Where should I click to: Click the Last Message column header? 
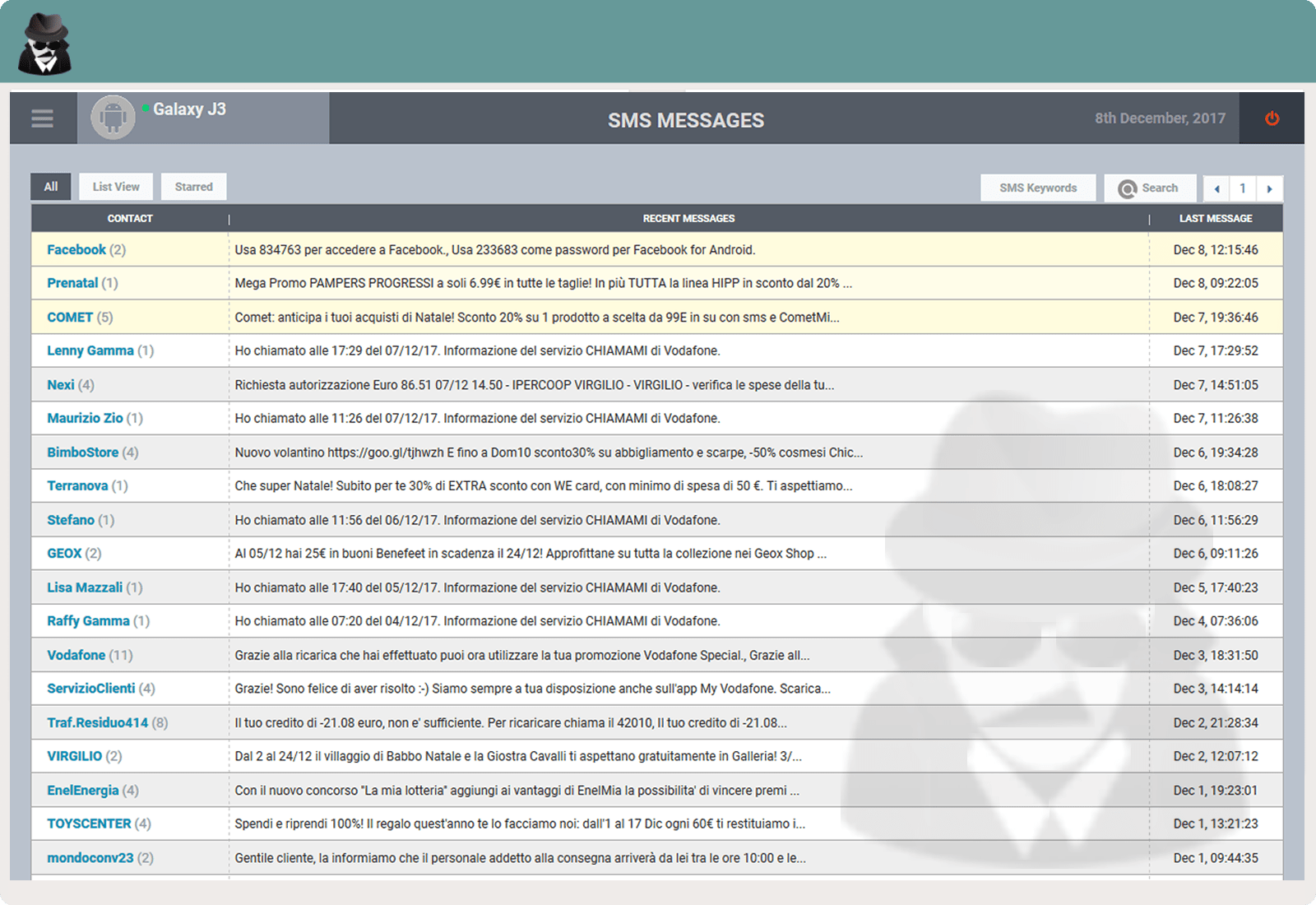pyautogui.click(x=1215, y=219)
